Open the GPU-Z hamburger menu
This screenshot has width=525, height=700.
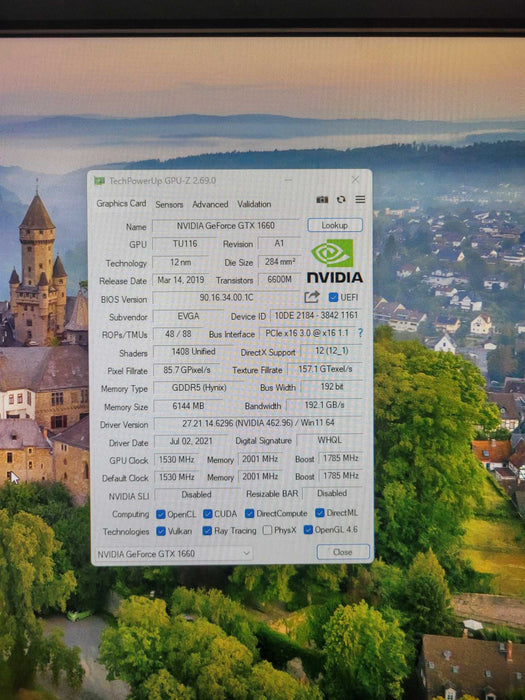coord(360,199)
